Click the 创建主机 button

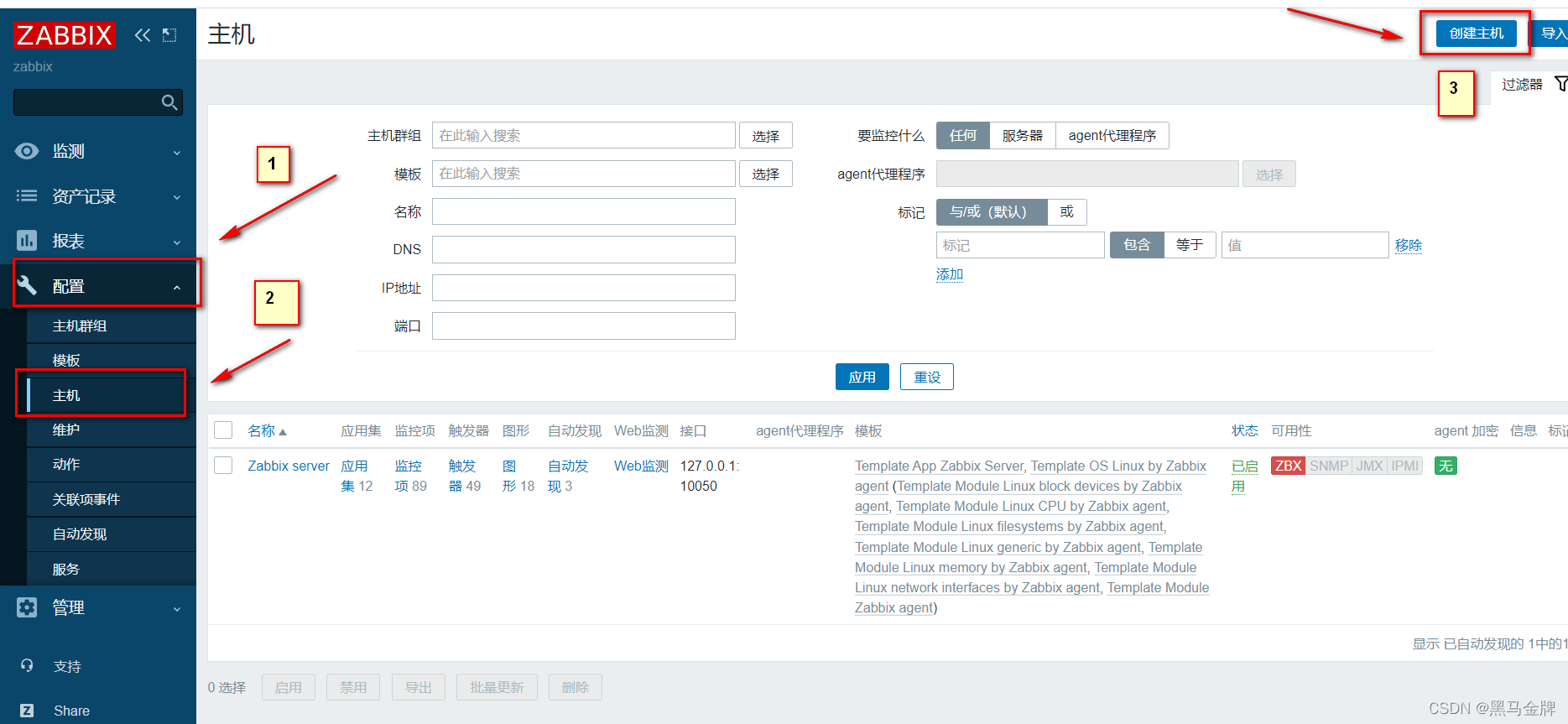(x=1477, y=34)
